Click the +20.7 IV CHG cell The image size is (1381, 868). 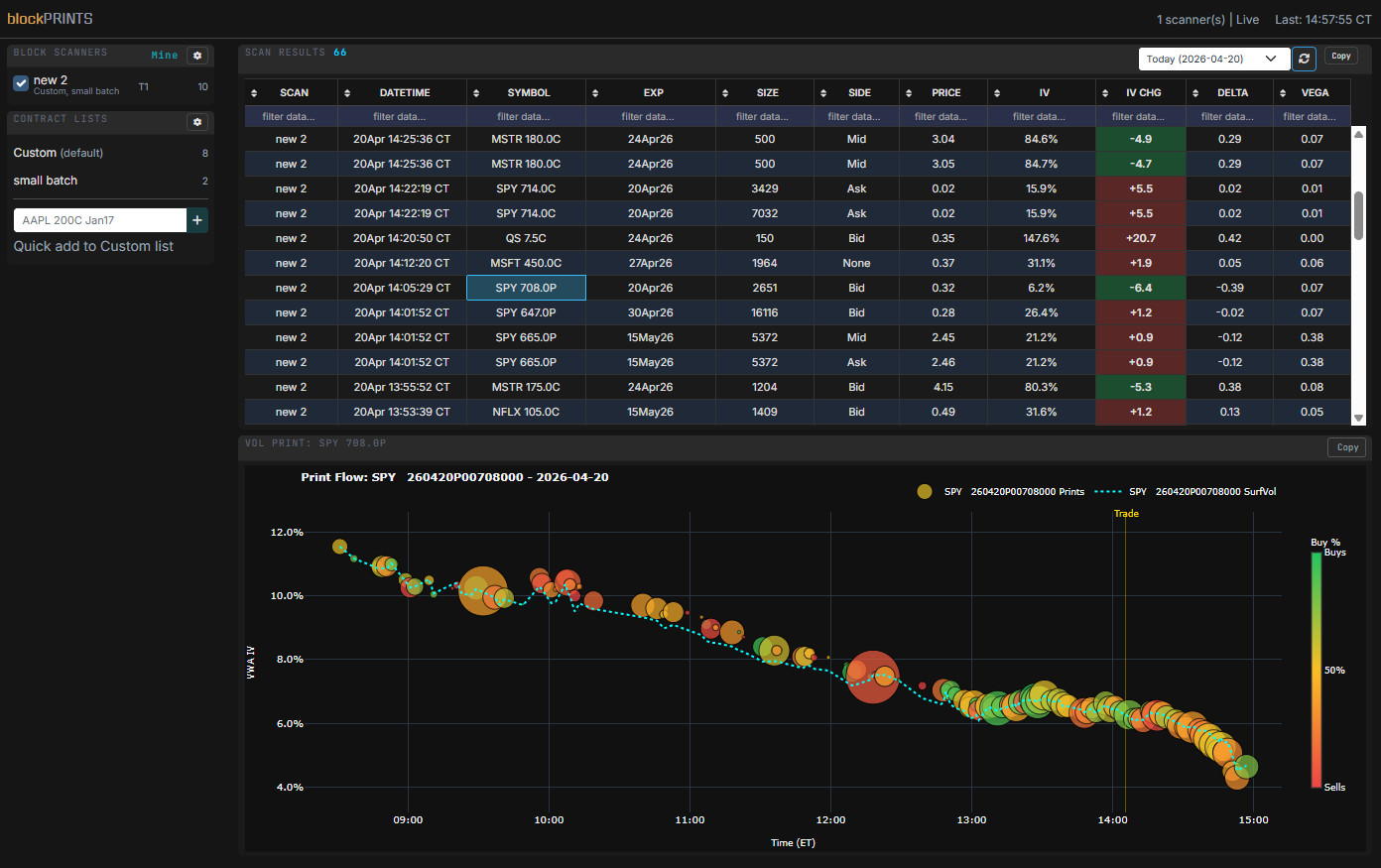tap(1141, 238)
